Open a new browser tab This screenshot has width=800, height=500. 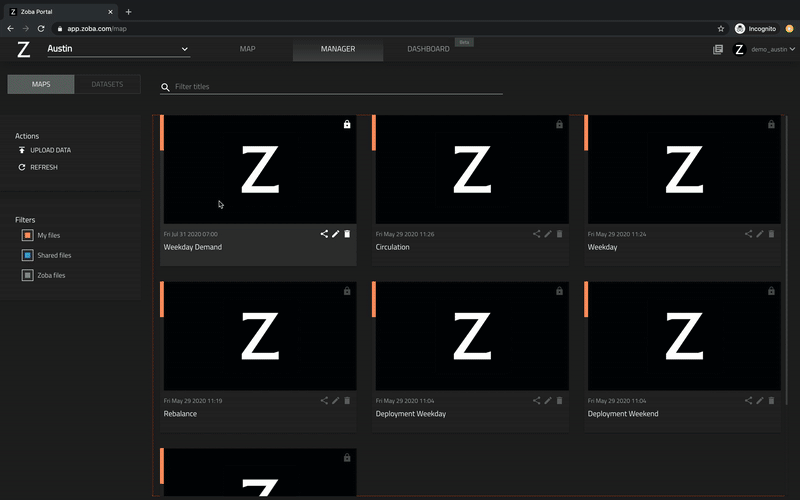129,12
